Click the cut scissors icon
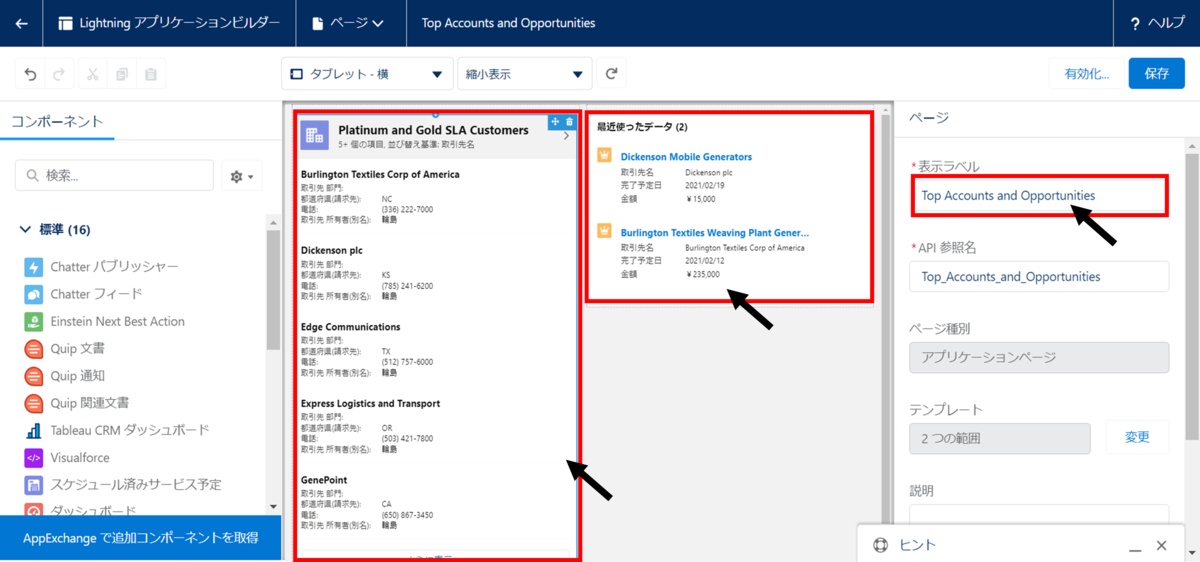The width and height of the screenshot is (1200, 562). coord(92,74)
